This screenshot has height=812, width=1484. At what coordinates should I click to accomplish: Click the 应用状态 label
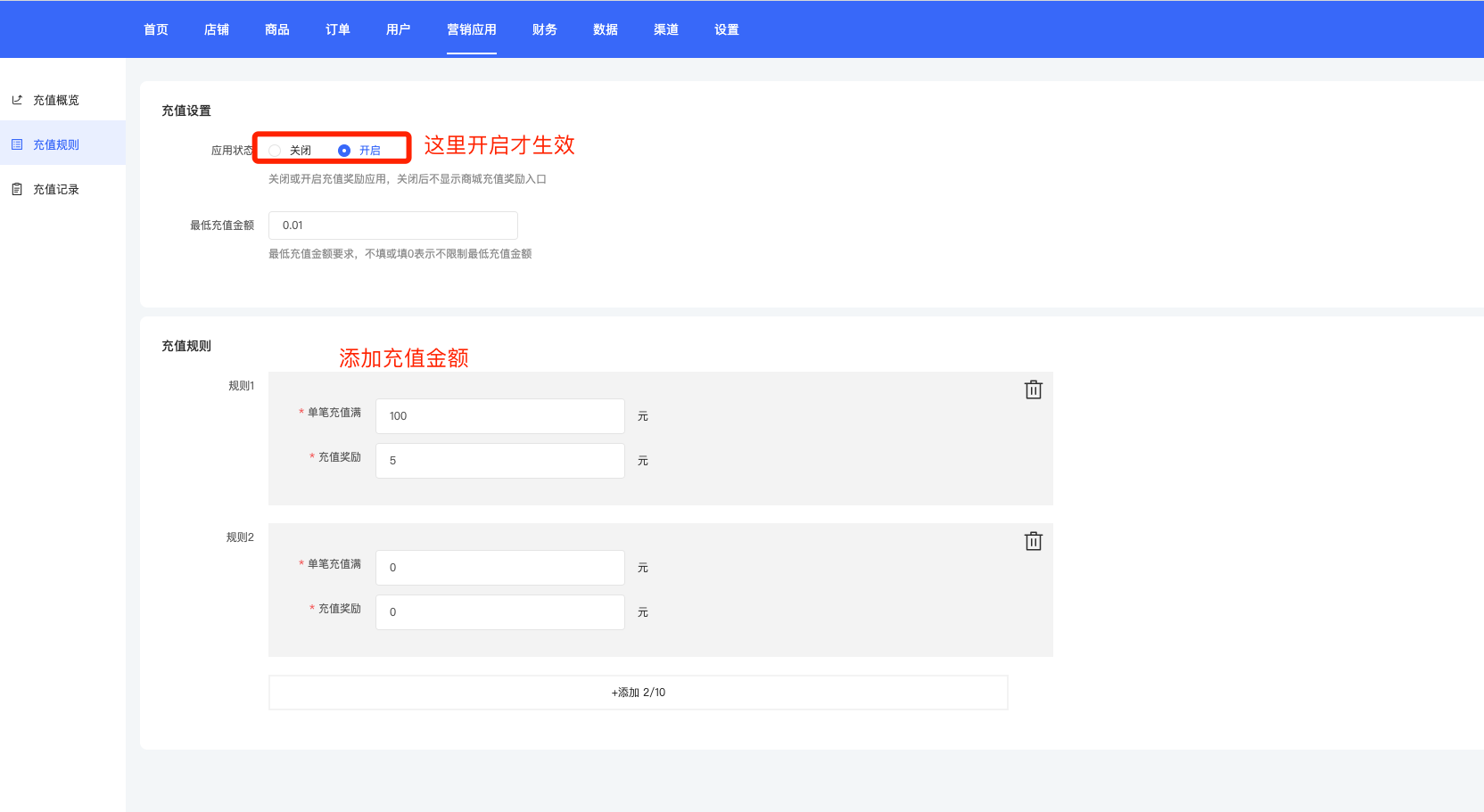coord(232,151)
